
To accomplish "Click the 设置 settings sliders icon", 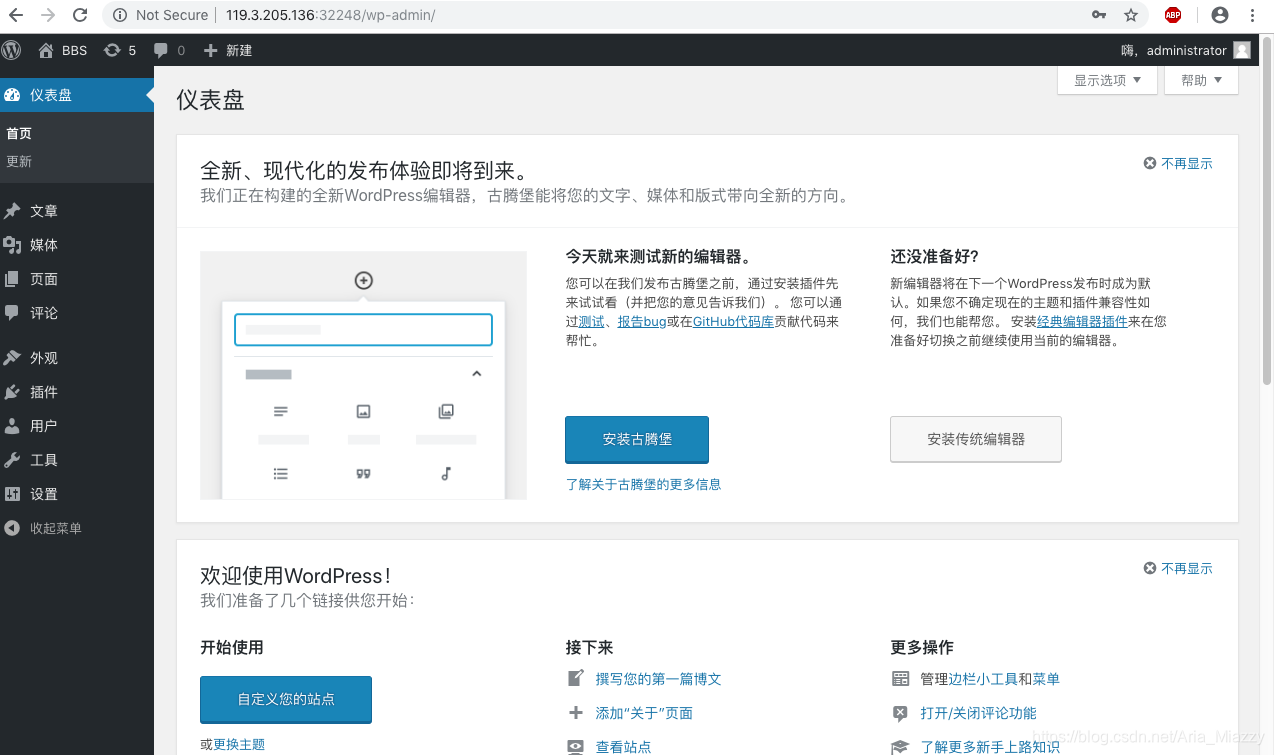I will coord(12,494).
